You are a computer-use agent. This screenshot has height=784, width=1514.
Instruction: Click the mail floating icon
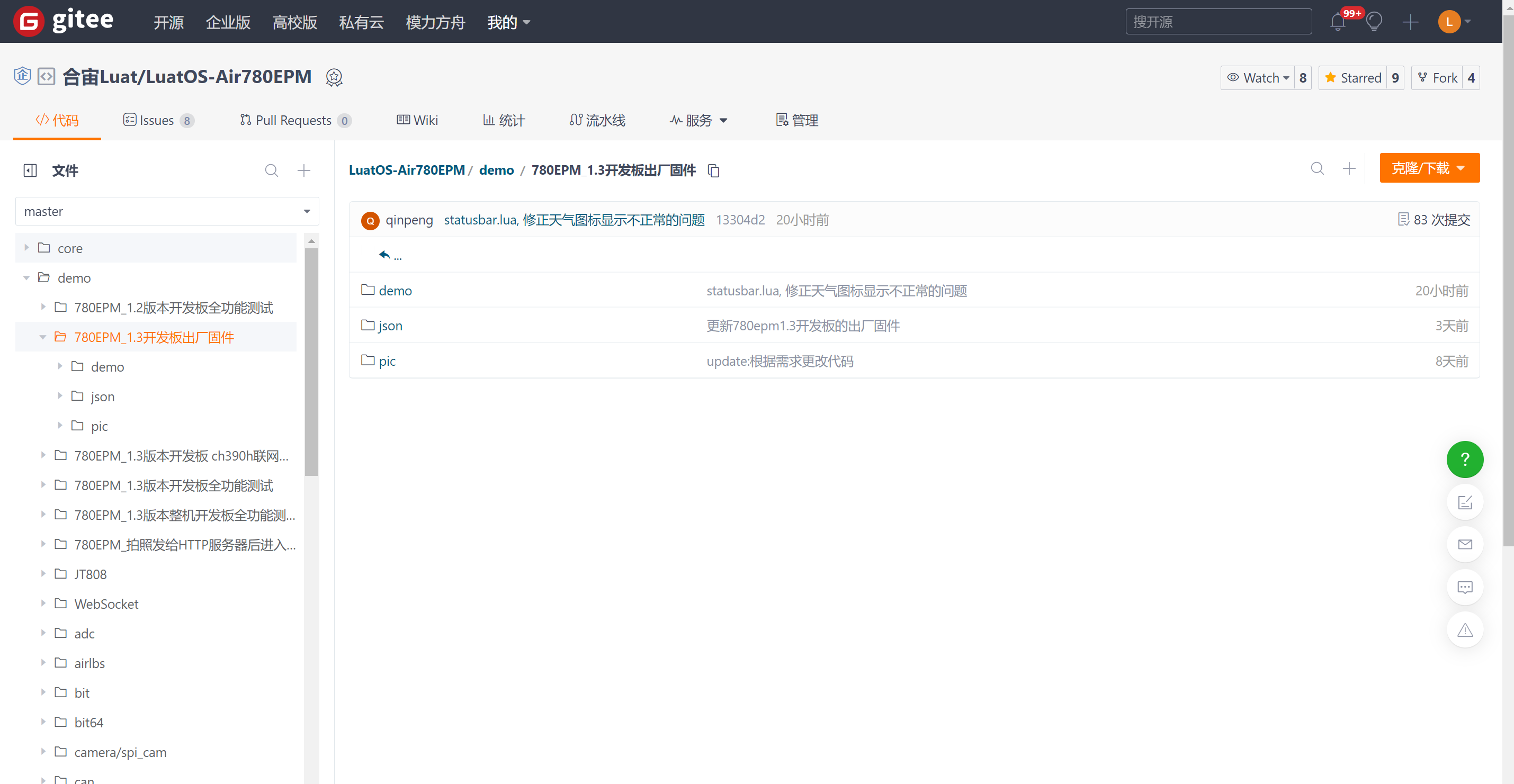coord(1465,544)
